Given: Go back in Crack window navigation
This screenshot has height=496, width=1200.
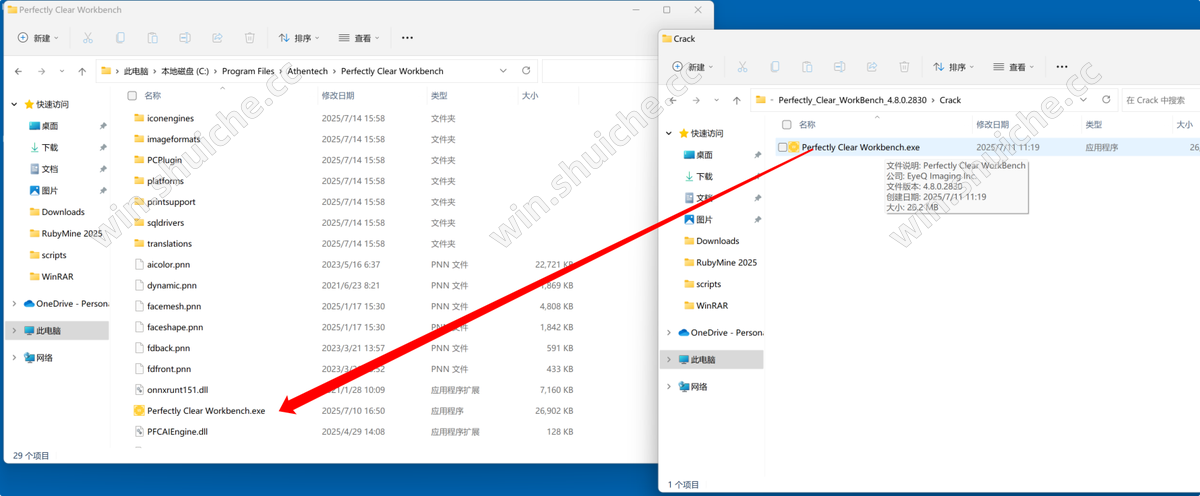Looking at the screenshot, I should pyautogui.click(x=672, y=100).
